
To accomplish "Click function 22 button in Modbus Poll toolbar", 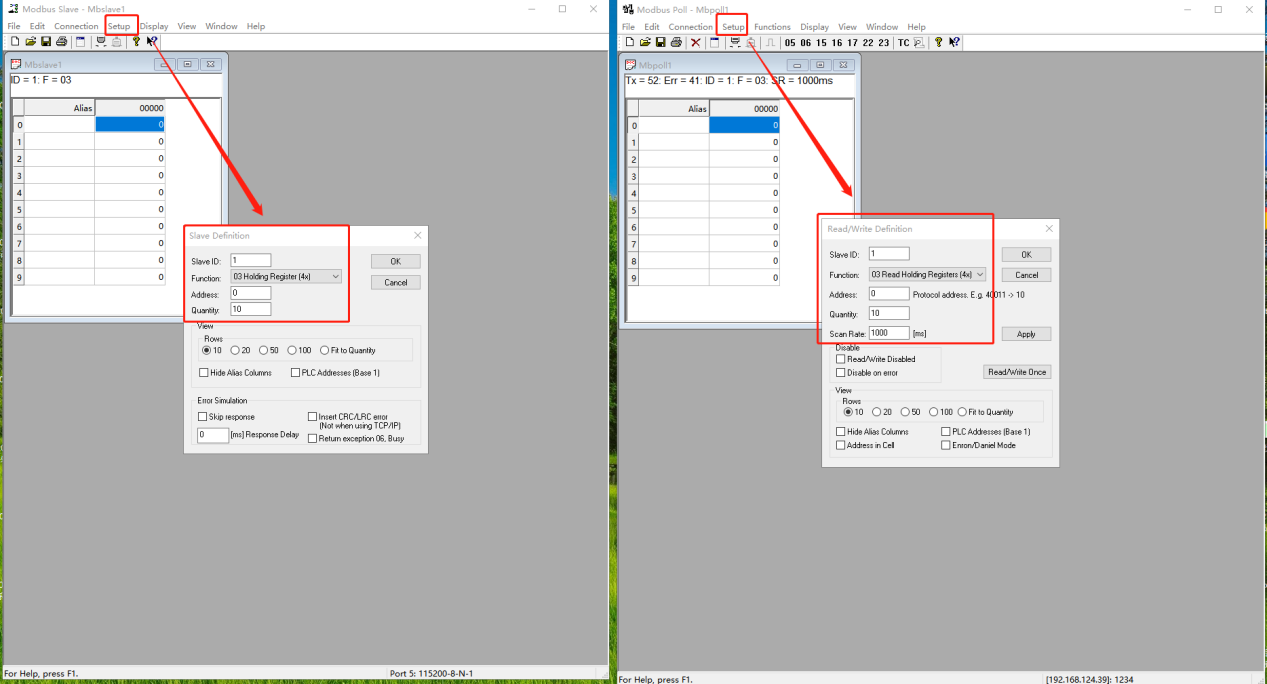I will pos(868,43).
